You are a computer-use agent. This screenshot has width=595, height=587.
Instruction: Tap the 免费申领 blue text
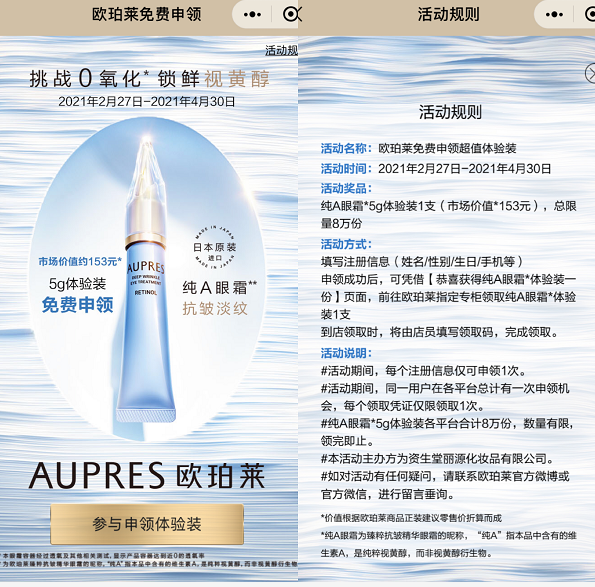point(77,305)
